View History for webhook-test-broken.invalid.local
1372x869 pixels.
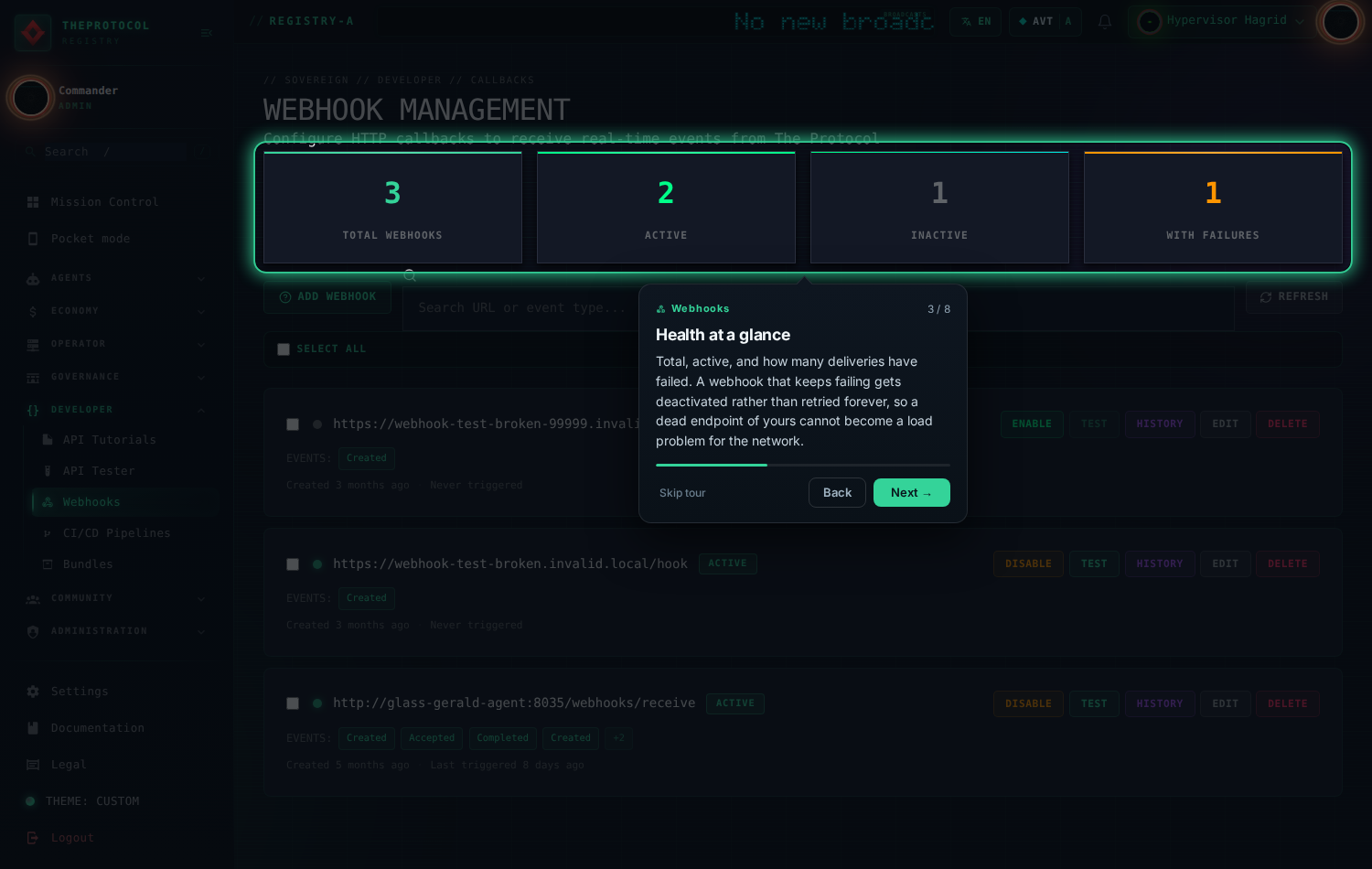(x=1159, y=564)
